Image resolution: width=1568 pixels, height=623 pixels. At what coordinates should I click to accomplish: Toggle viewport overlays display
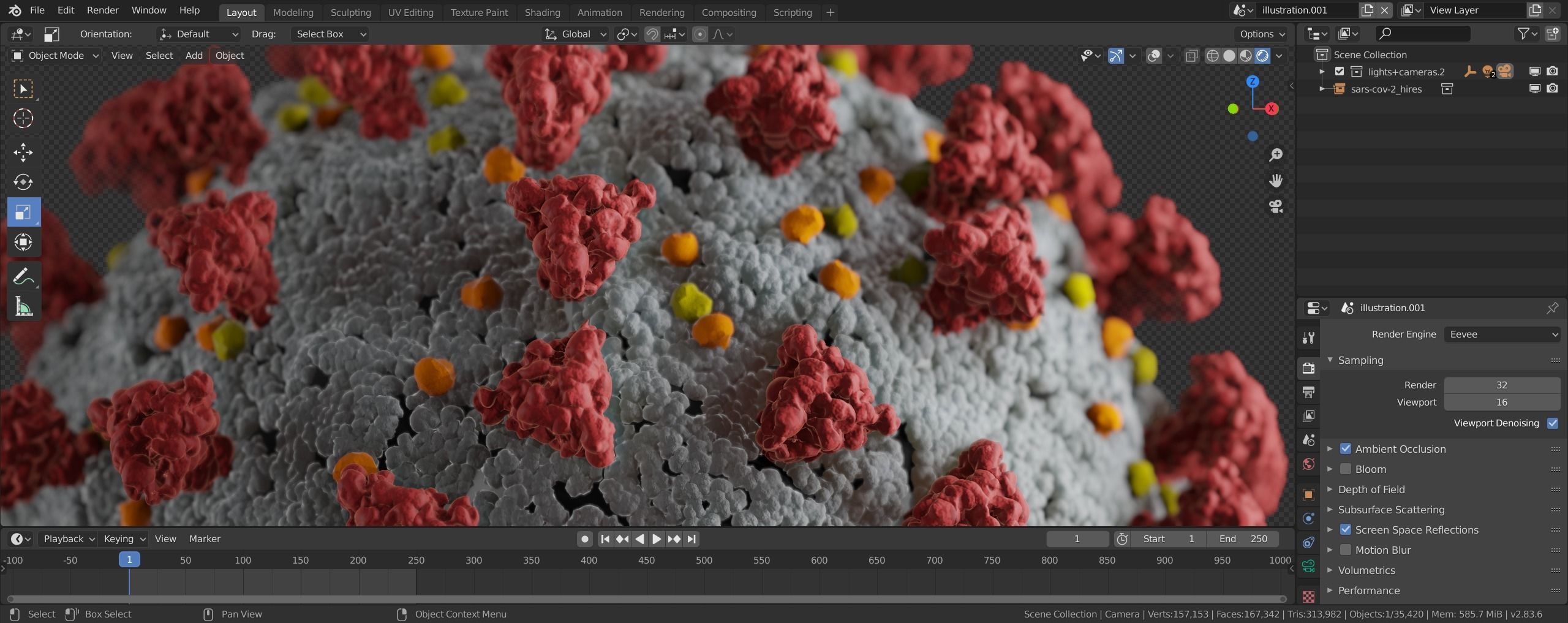(1154, 56)
